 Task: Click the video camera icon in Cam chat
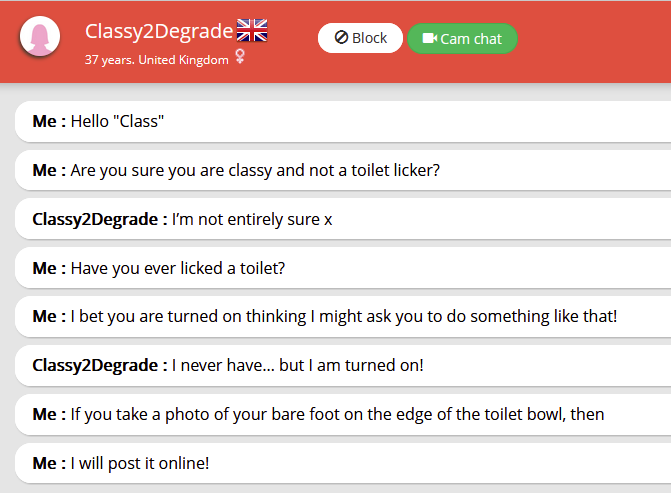430,39
